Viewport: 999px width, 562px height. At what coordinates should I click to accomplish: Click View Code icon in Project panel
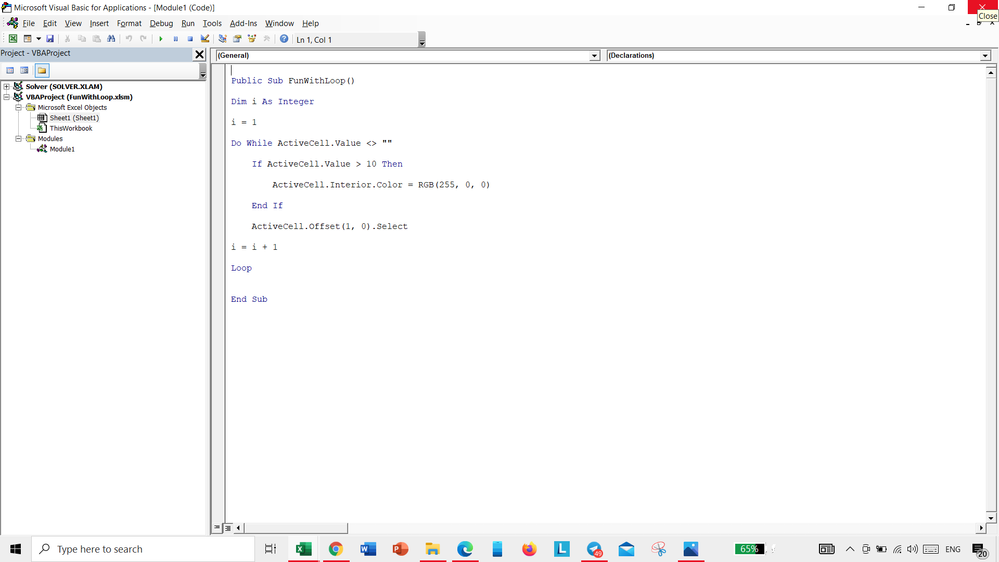10,70
